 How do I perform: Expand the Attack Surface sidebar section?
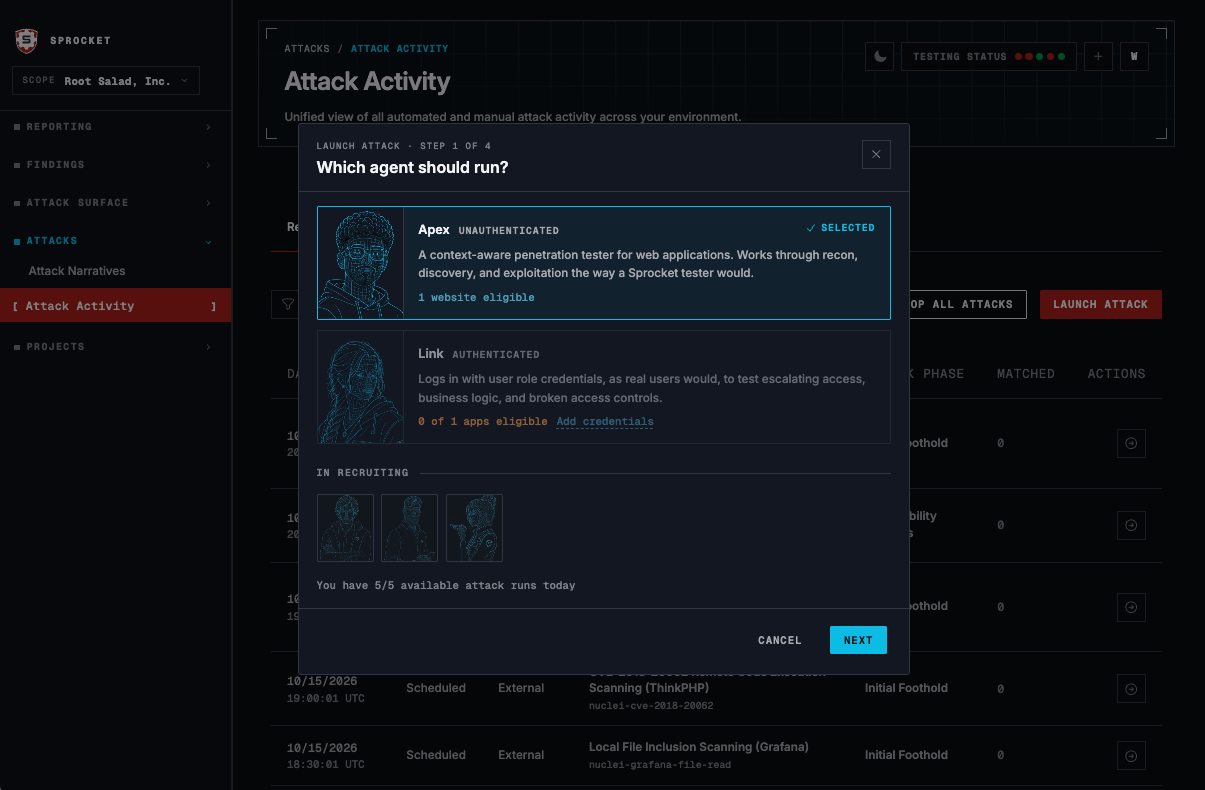115,203
